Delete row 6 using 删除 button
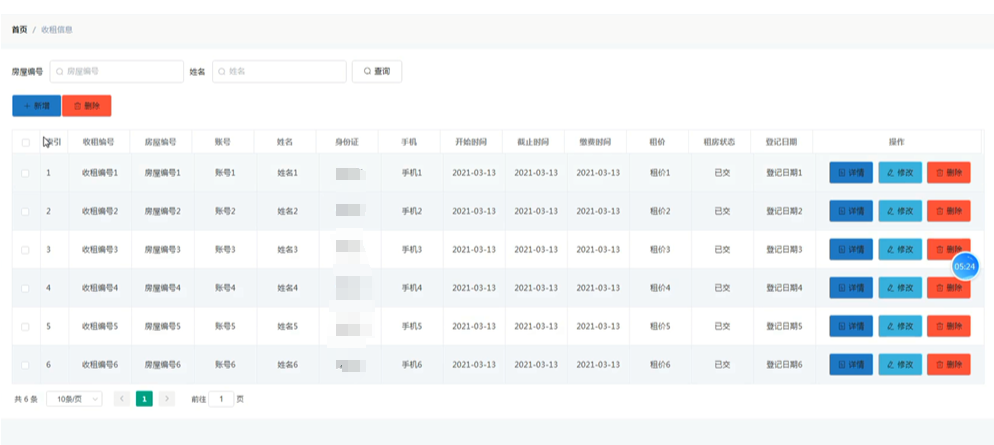 point(948,365)
